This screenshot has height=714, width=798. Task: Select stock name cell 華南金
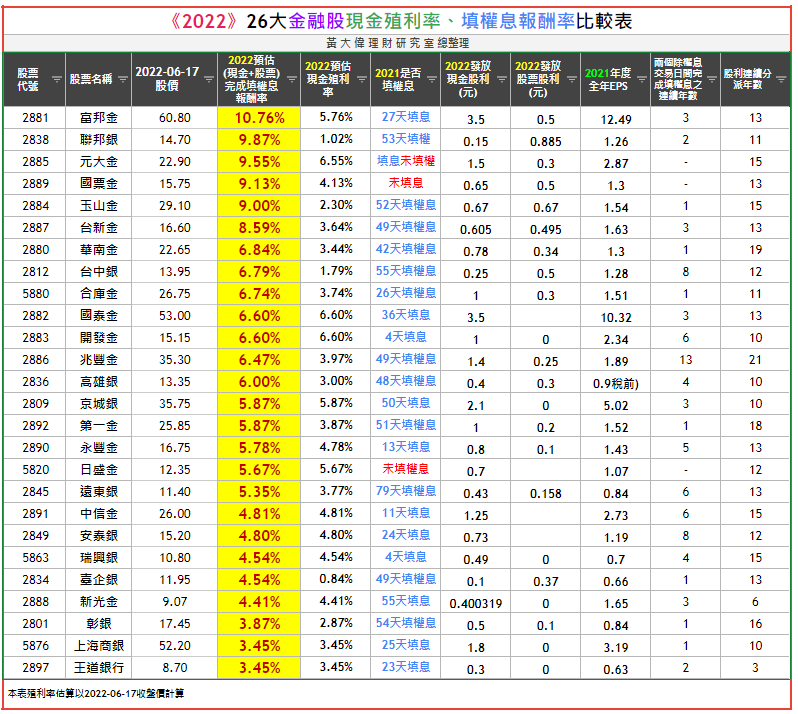[x=99, y=249]
